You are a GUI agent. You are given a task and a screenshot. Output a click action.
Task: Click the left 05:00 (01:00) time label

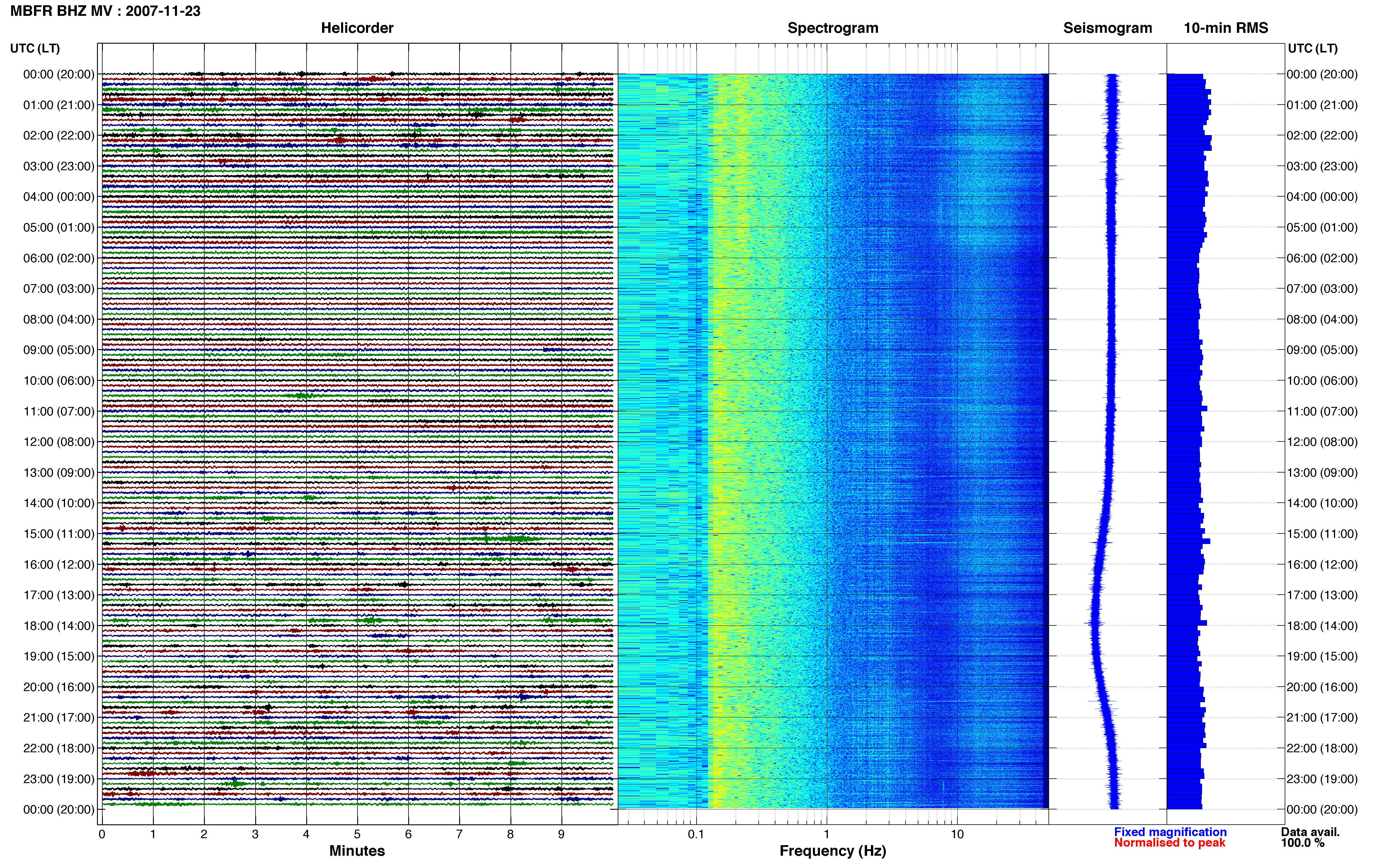tap(59, 227)
